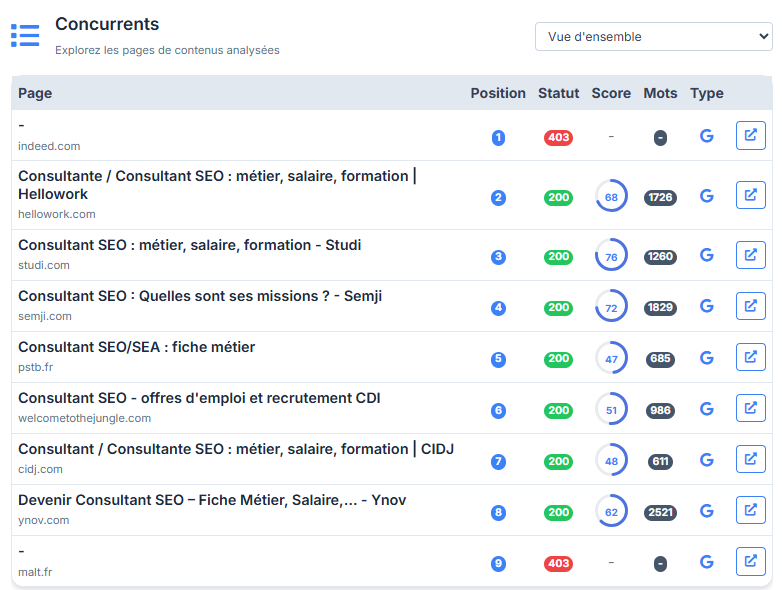Image resolution: width=782 pixels, height=590 pixels.
Task: Click the score gauge 68 for Hellowork
Action: pyautogui.click(x=611, y=196)
